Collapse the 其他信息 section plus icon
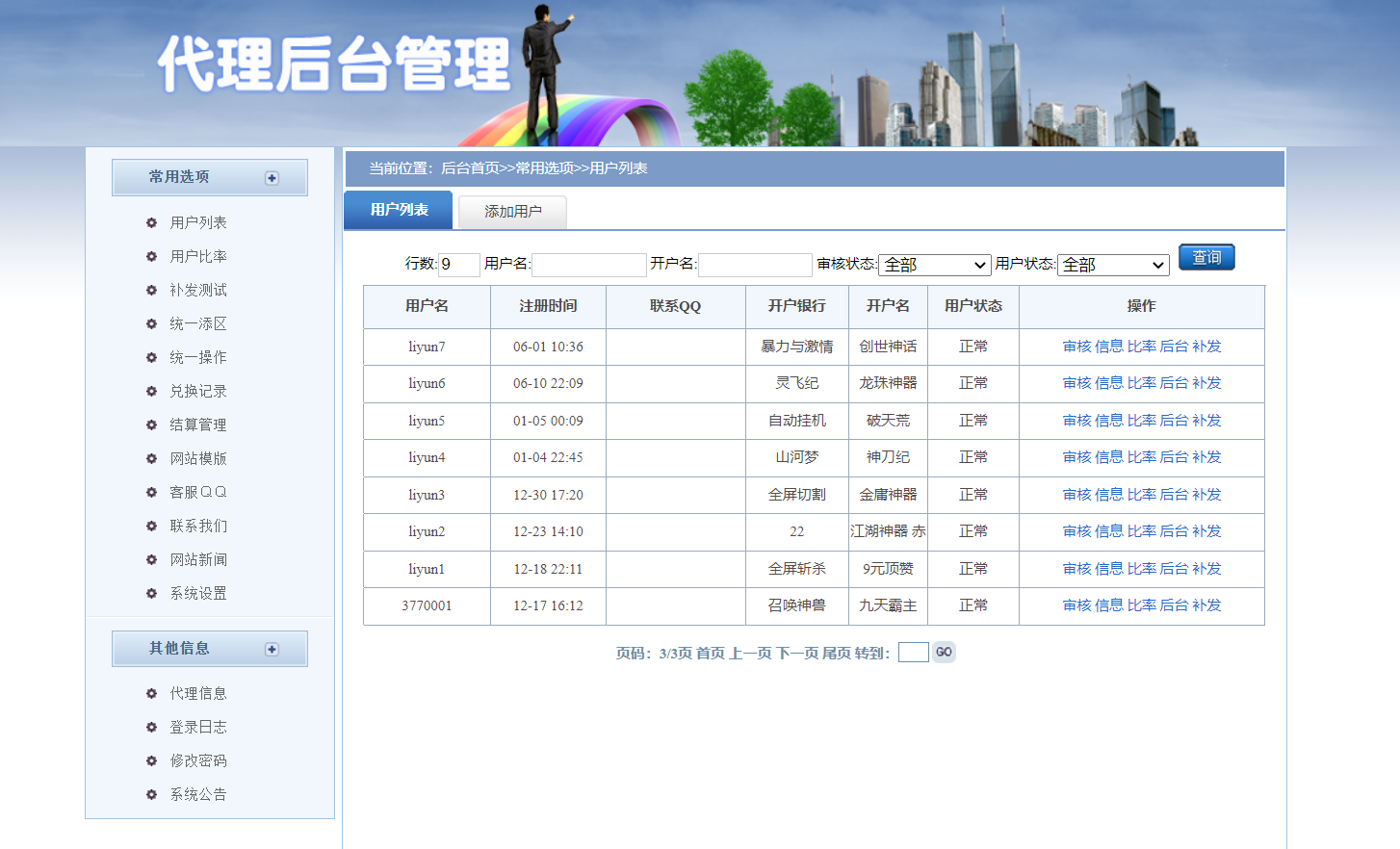Image resolution: width=1400 pixels, height=849 pixels. pyautogui.click(x=272, y=650)
